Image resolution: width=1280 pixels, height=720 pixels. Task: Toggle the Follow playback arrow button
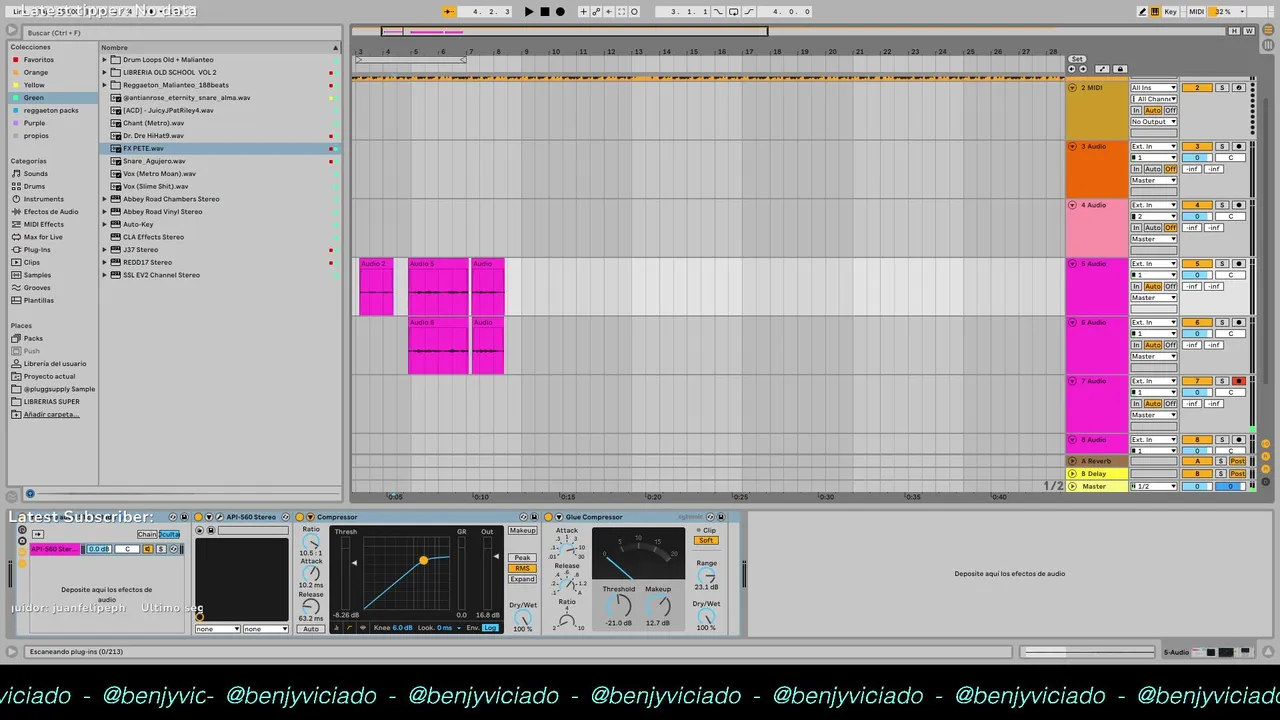click(449, 12)
